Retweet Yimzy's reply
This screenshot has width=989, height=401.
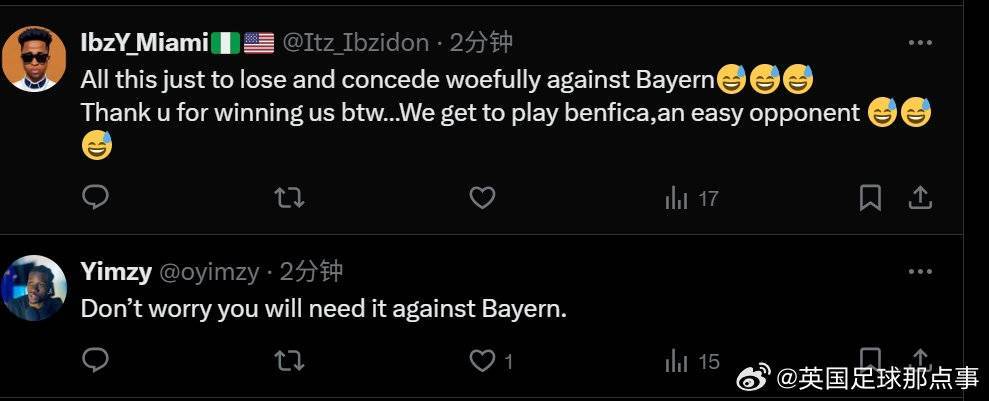tap(289, 360)
